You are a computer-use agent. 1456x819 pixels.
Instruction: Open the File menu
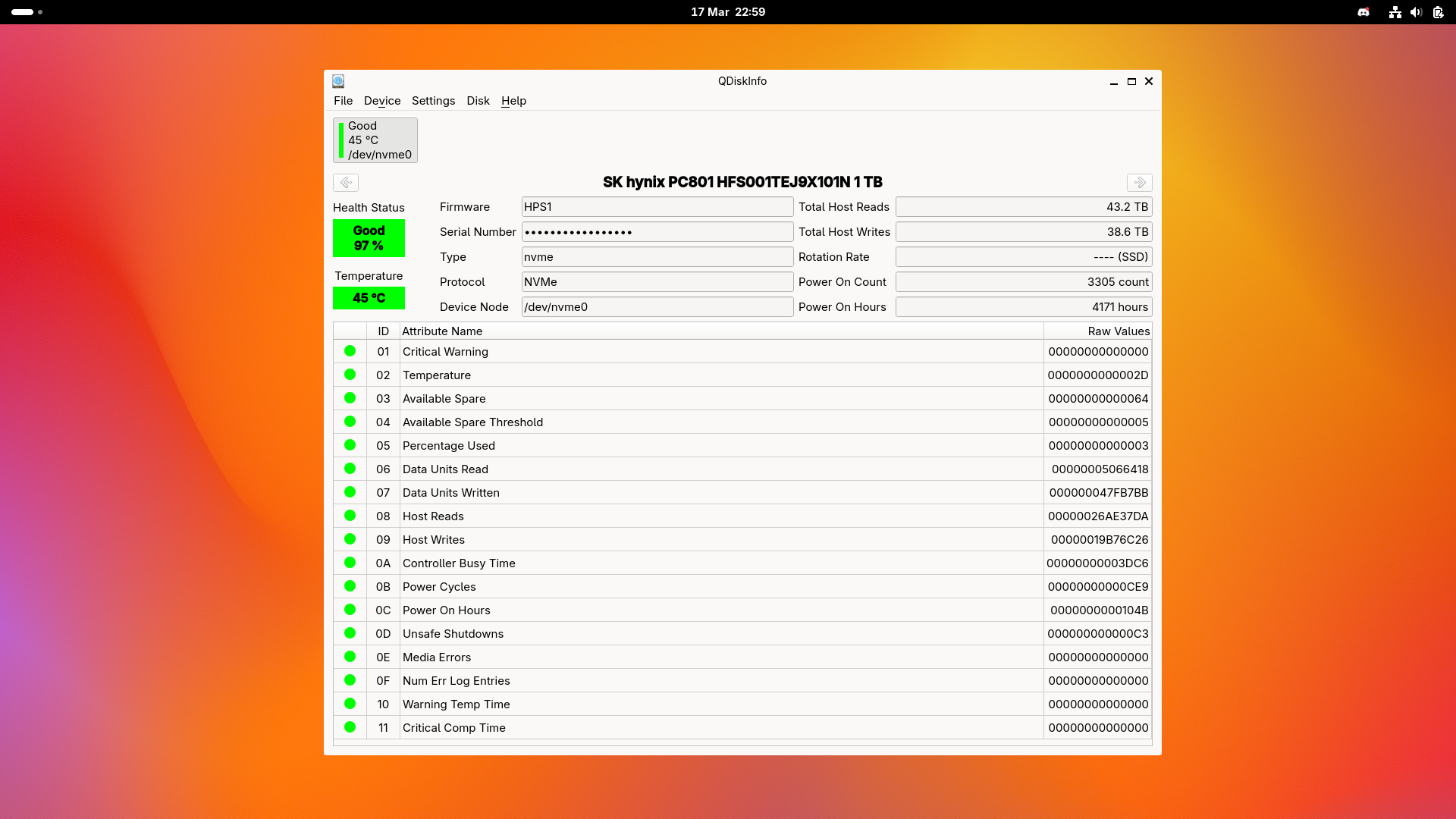343,101
